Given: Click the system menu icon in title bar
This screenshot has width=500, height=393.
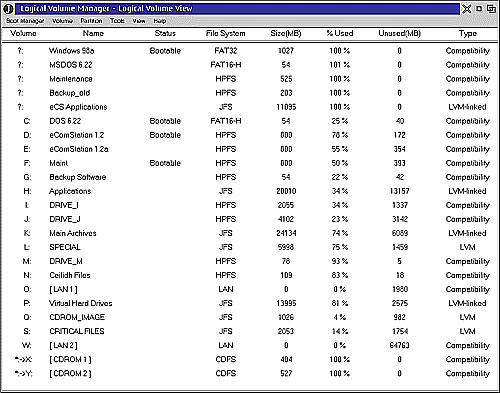Looking at the screenshot, I should point(8,8).
